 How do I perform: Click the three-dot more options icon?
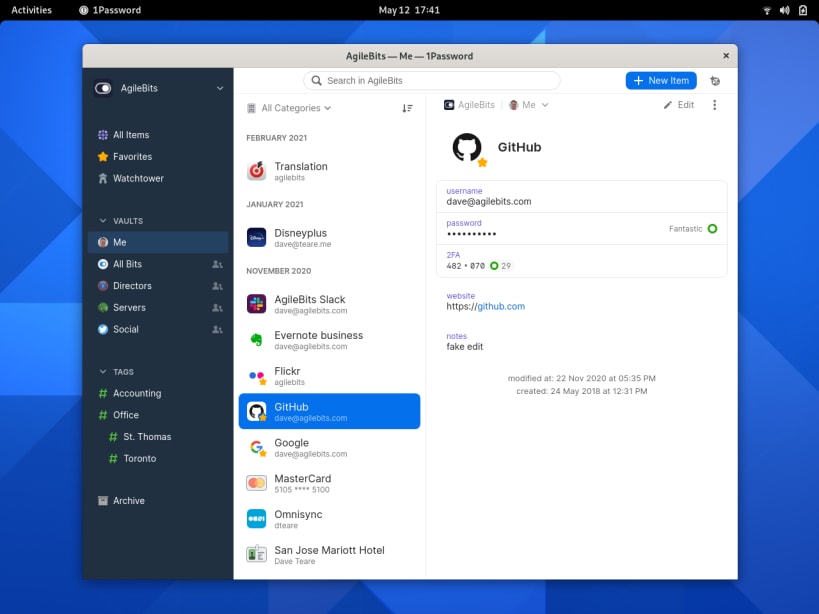715,105
